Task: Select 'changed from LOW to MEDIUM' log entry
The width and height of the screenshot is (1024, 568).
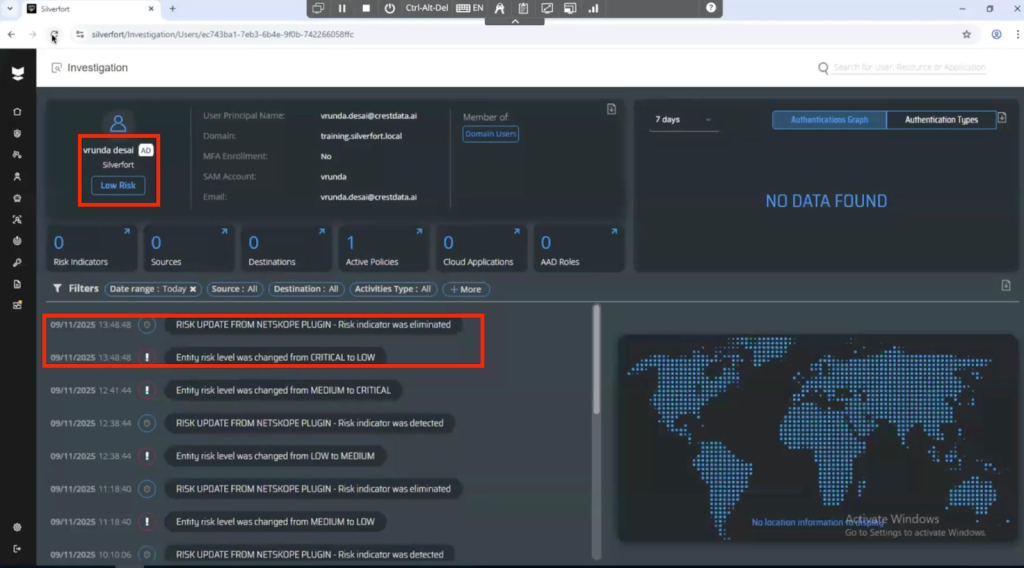Action: coord(275,456)
